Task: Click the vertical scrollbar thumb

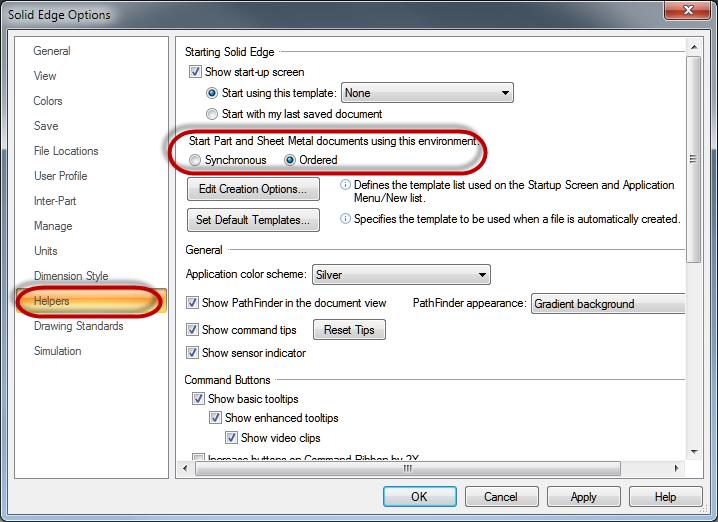Action: tap(694, 159)
